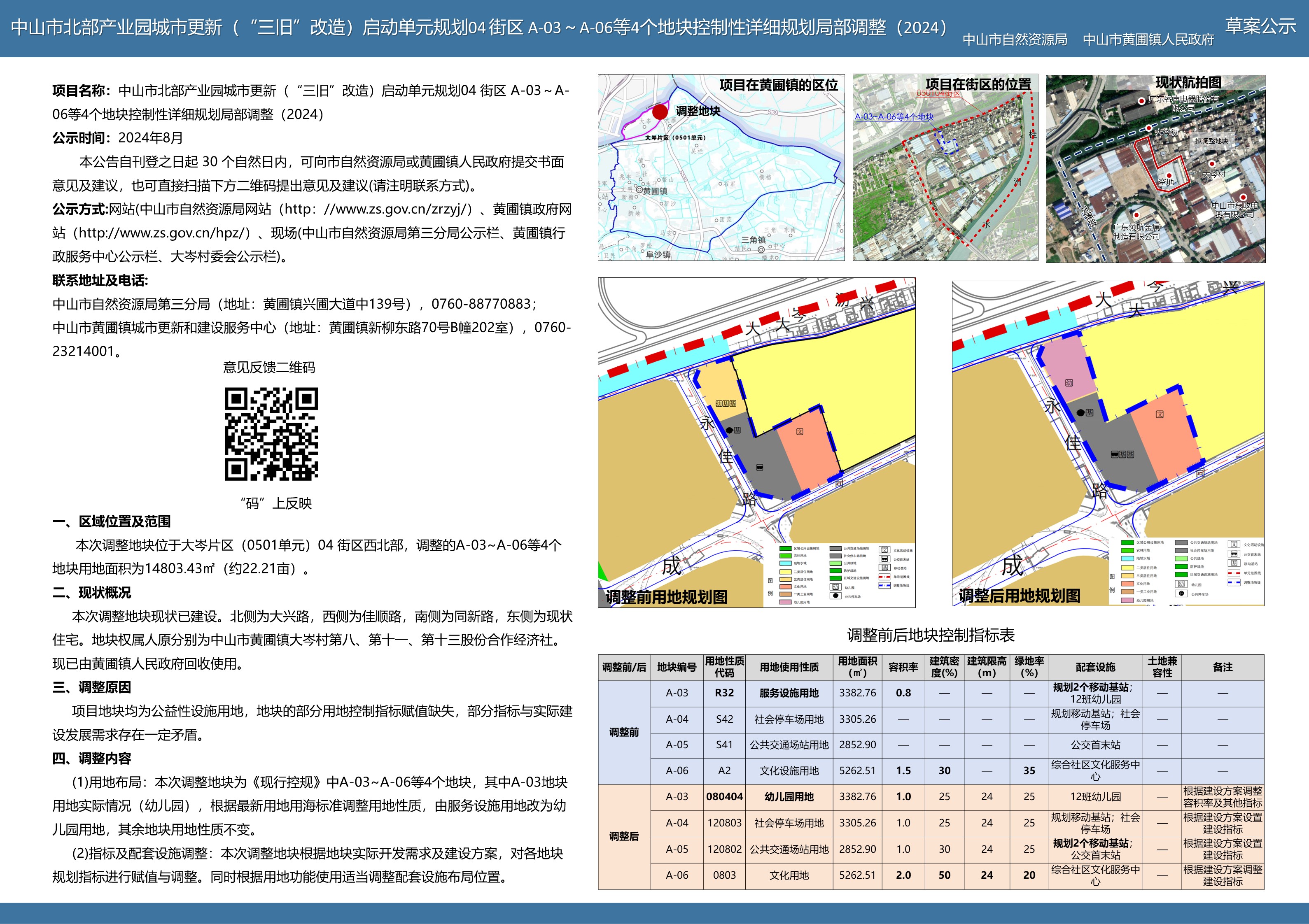Click the blue dashed 调整地块线 symbol in the 调整后 map legend
Screen dimensions: 1309x924
[1234, 582]
